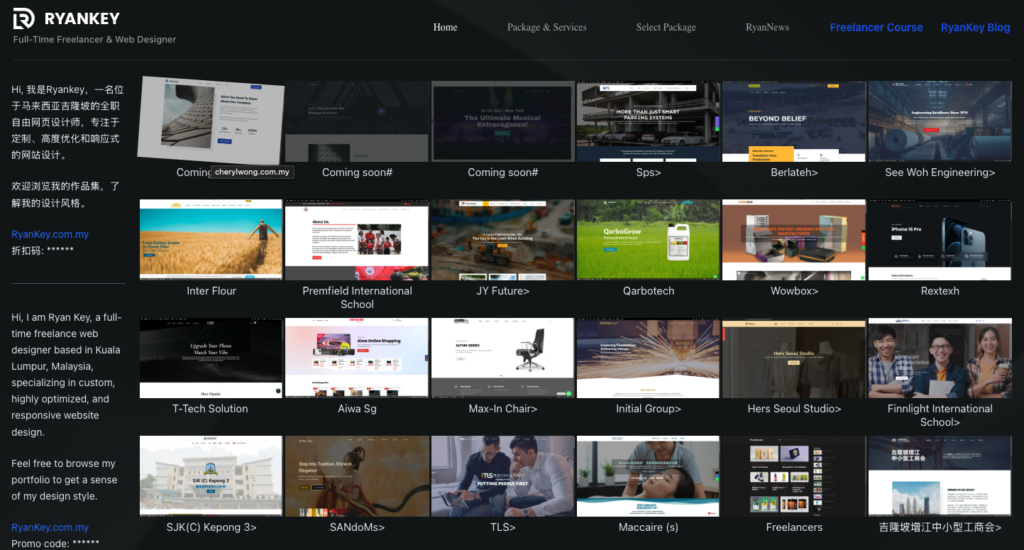Go to Package & Services page
This screenshot has width=1024, height=550.
point(546,27)
